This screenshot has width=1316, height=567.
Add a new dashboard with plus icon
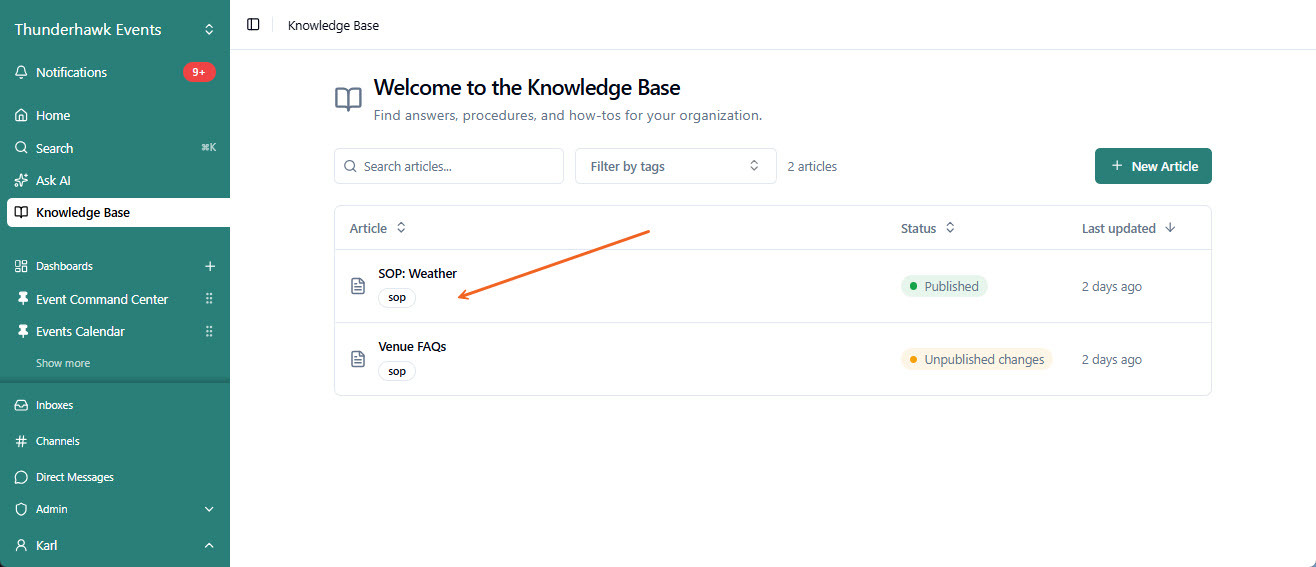coord(210,266)
